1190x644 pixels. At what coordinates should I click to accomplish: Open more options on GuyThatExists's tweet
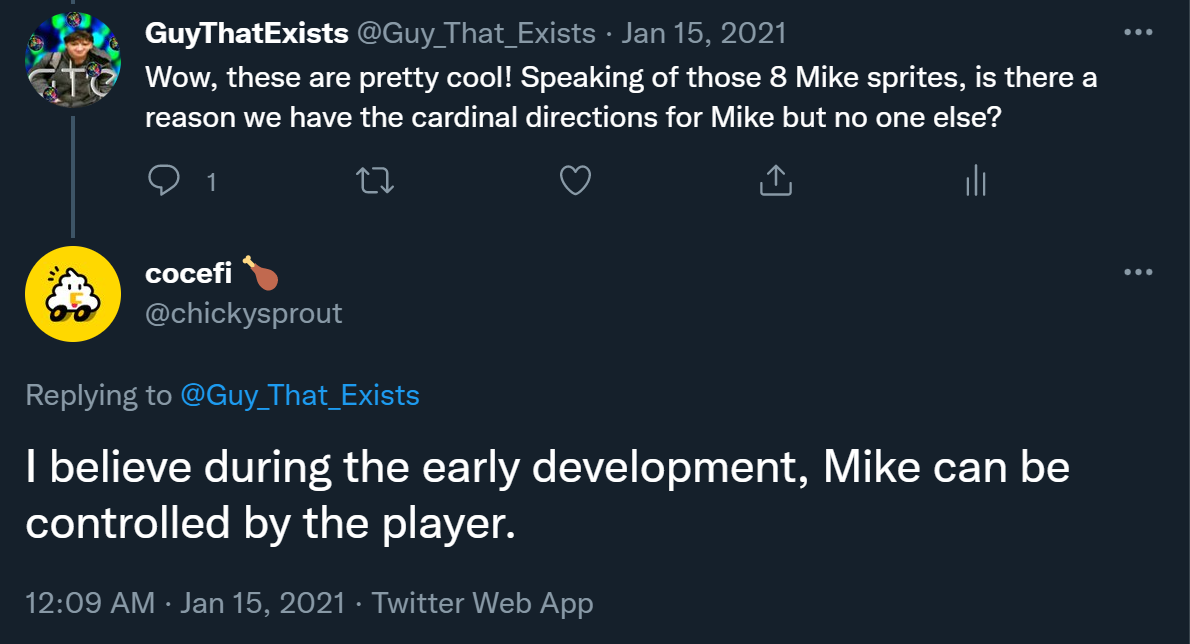point(1138,32)
